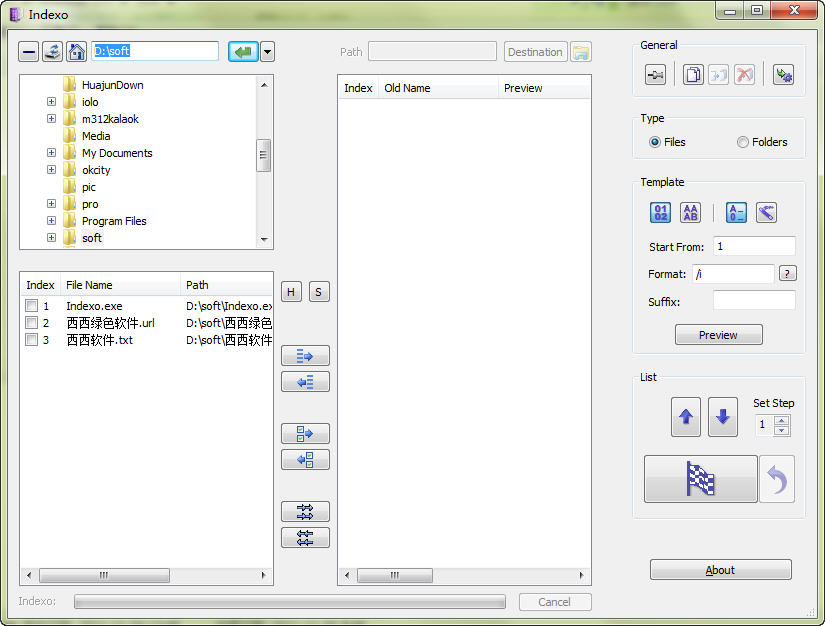
Task: Check the Indexo.exe file checkbox
Action: (32, 306)
